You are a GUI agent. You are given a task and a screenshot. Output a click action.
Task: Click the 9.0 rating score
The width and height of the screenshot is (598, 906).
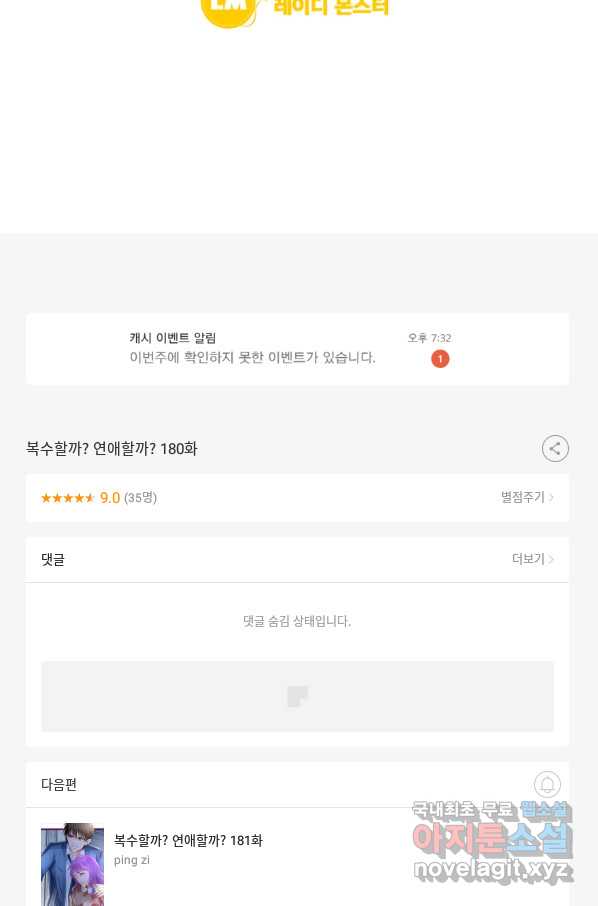pos(110,497)
